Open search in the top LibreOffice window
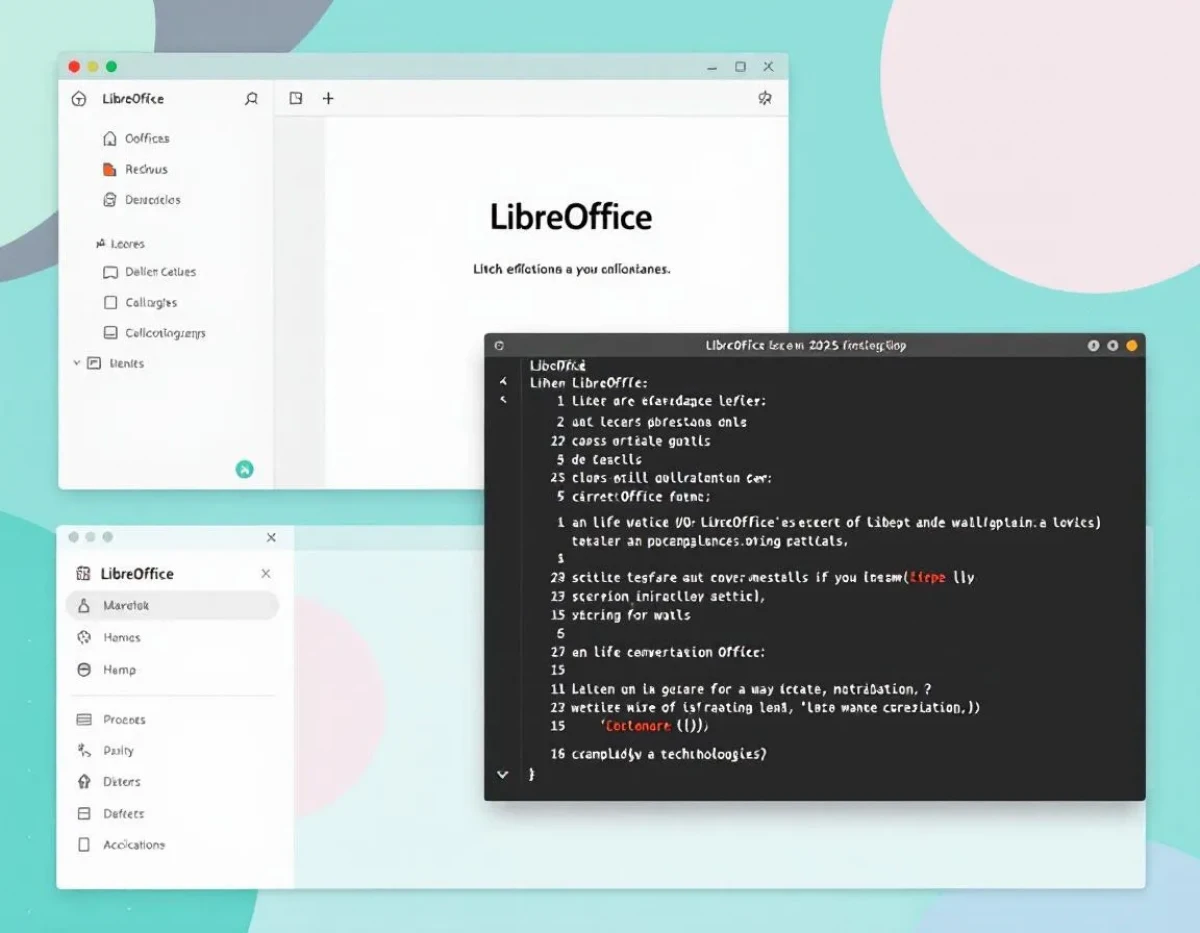 tap(251, 99)
